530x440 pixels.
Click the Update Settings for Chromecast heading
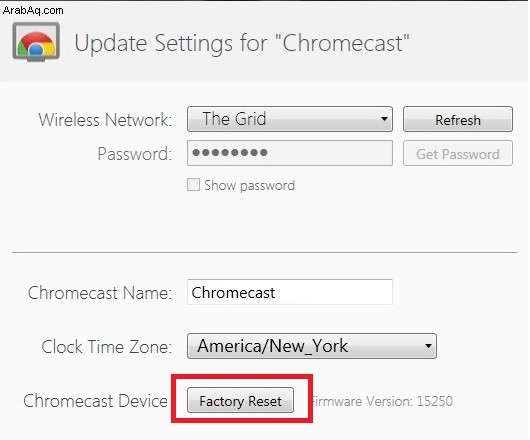(x=242, y=43)
